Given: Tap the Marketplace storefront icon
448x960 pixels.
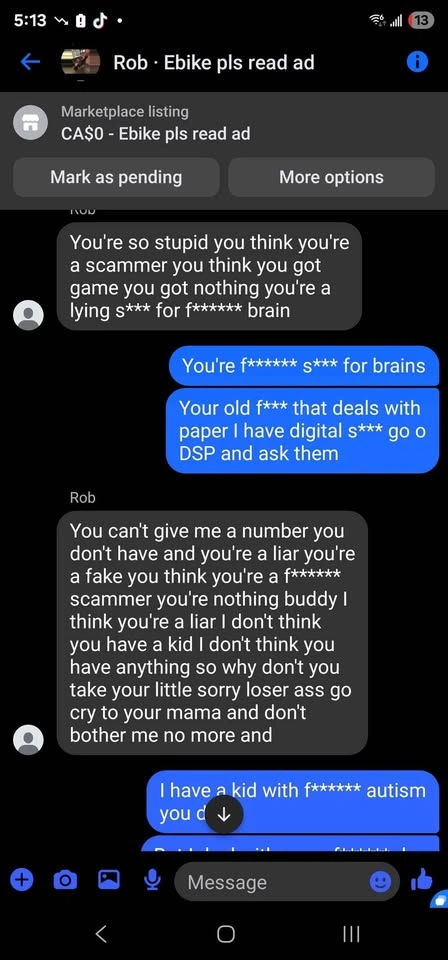Looking at the screenshot, I should coord(29,122).
